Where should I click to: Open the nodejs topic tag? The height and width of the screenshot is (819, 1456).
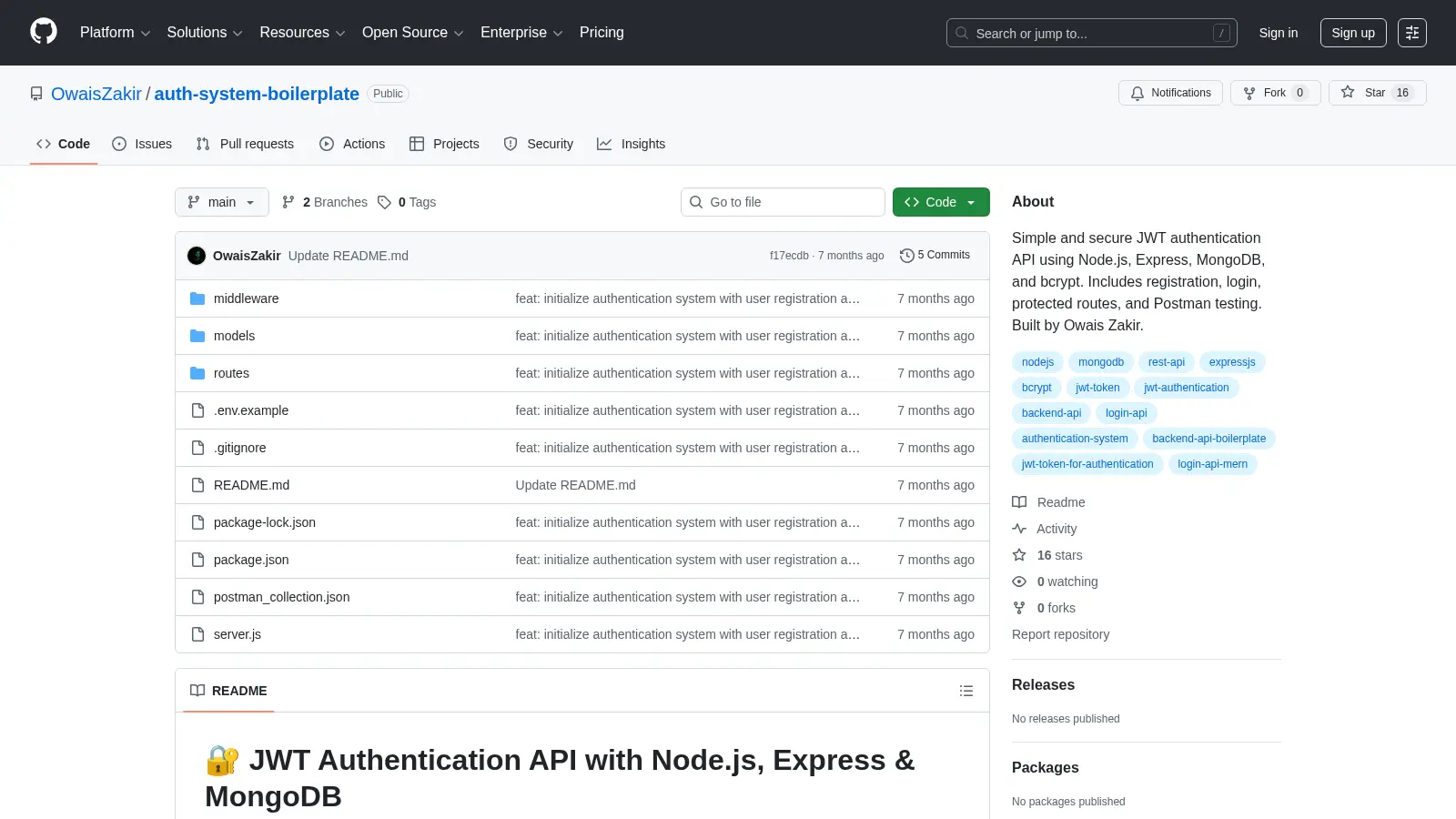pos(1037,362)
